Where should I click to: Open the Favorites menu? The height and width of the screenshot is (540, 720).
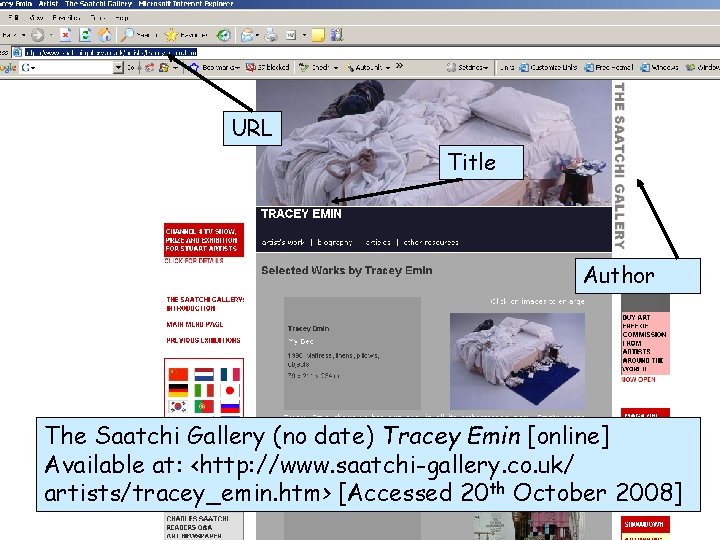coord(66,17)
